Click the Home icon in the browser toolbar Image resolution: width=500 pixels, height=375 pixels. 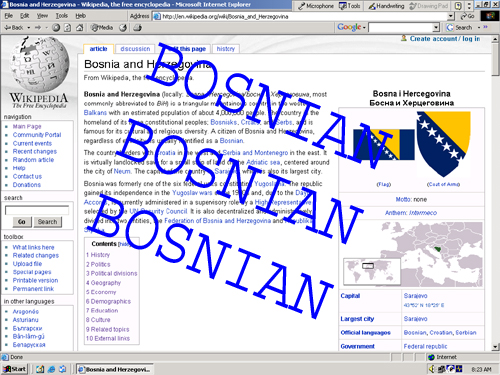[79, 28]
